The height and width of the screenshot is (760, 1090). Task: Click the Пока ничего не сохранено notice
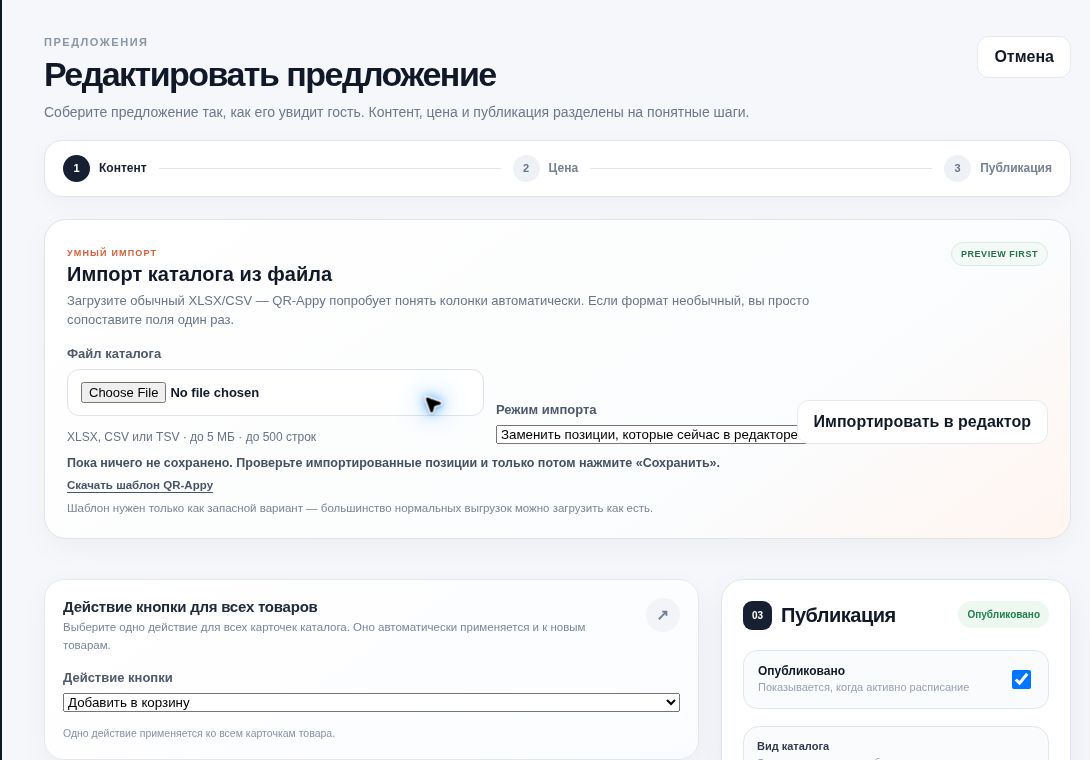[393, 463]
